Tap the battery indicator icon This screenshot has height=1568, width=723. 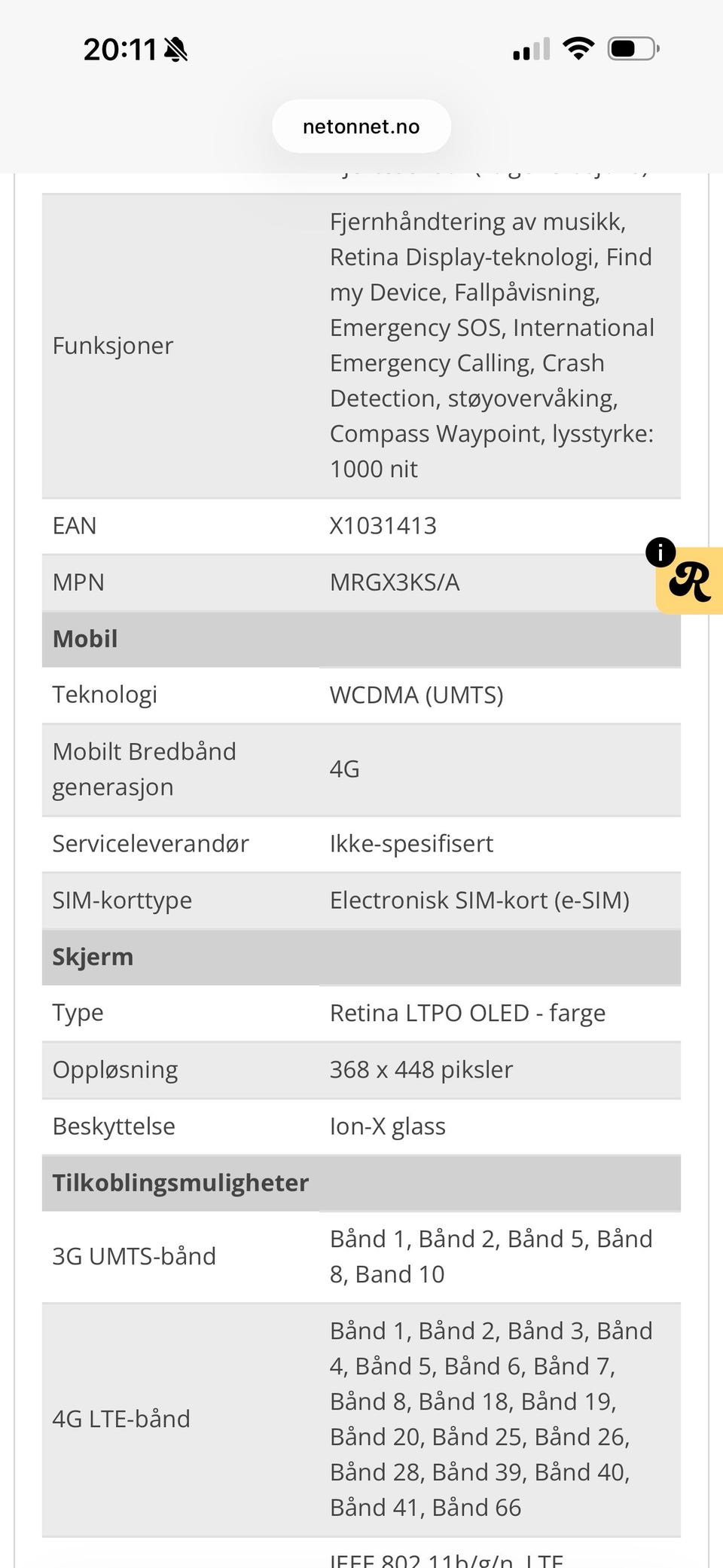point(633,50)
